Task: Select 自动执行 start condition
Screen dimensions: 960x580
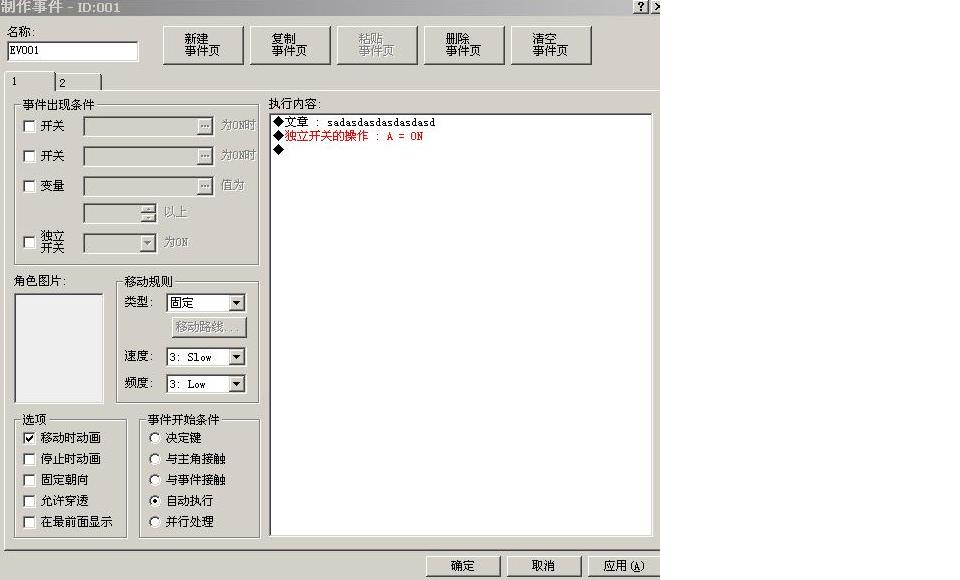Action: 155,501
